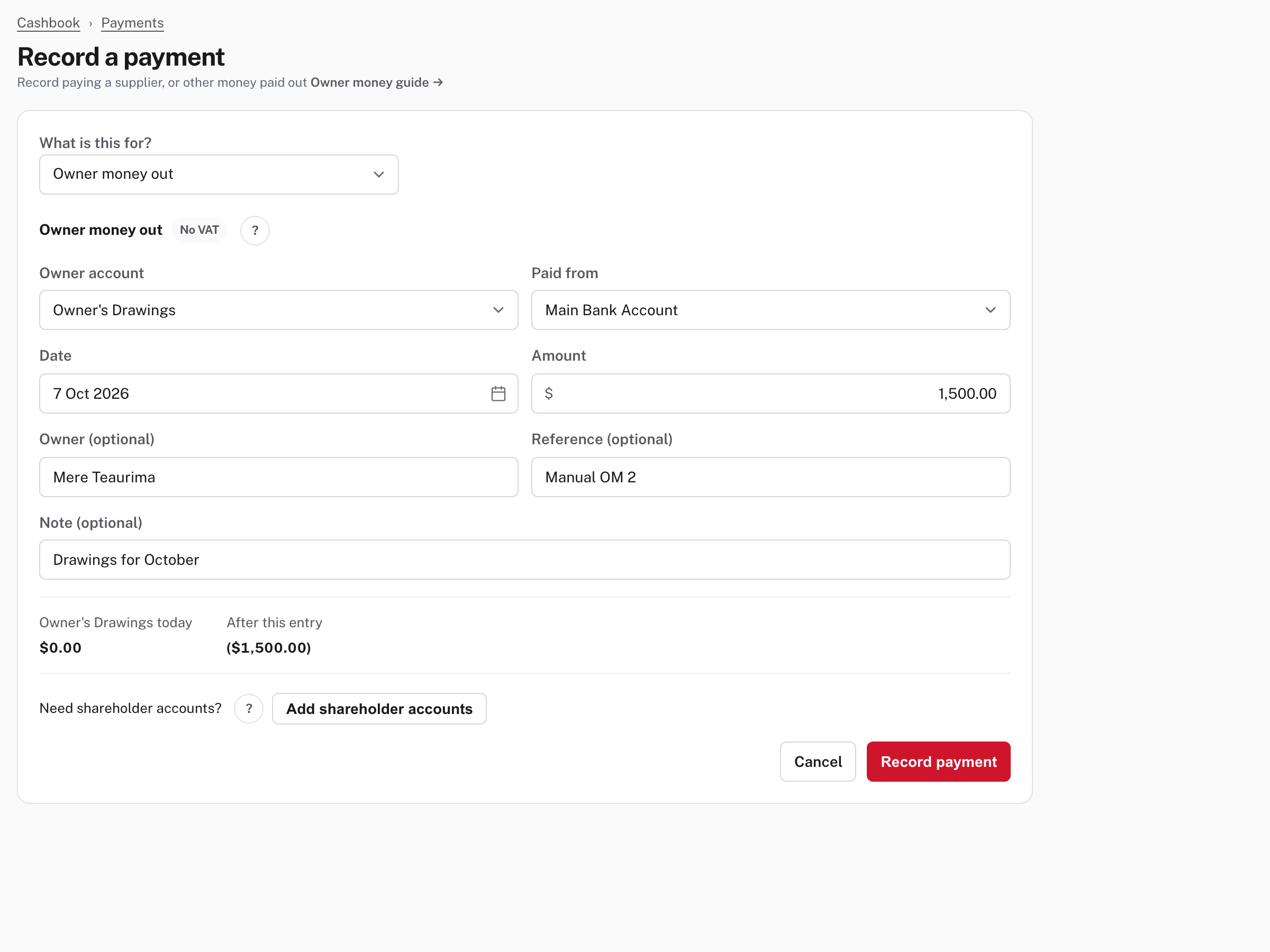
Task: Focus the Note field with Drawings for October
Action: (524, 560)
